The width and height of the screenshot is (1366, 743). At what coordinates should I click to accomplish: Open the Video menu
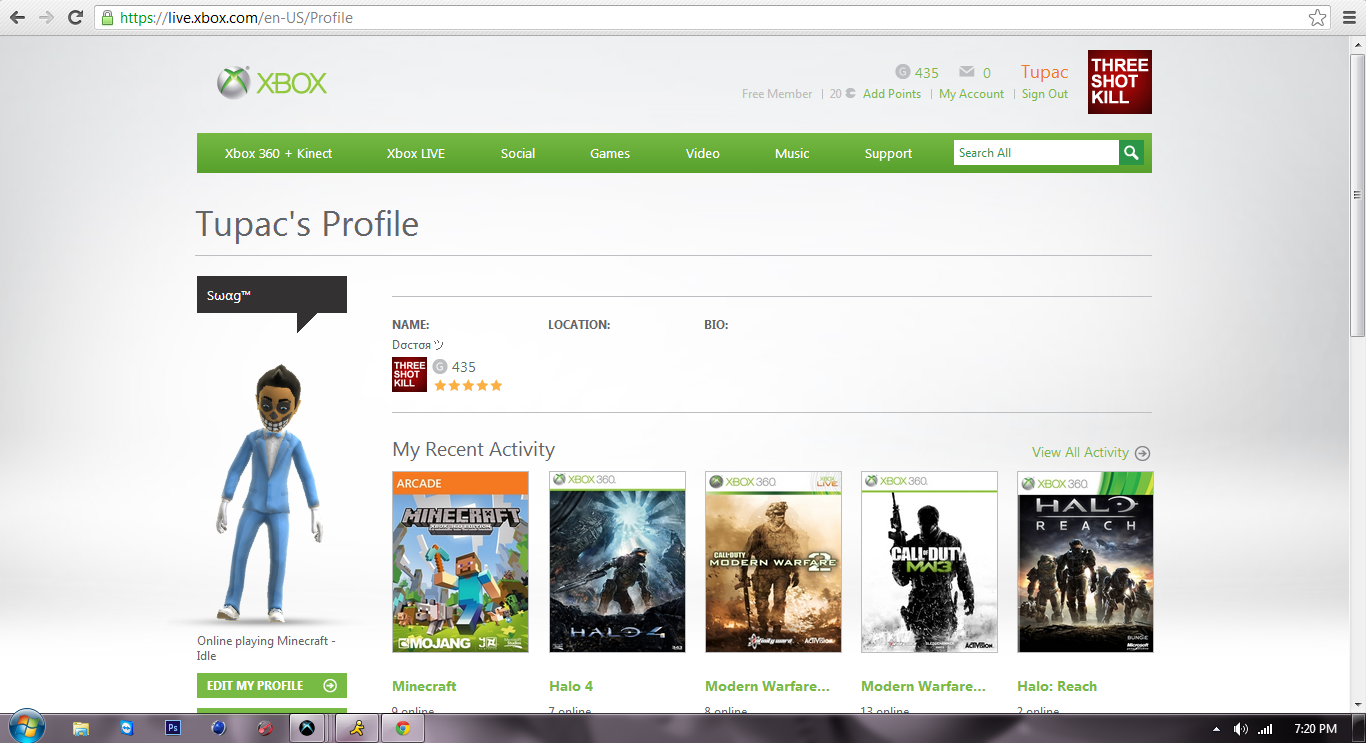point(703,153)
